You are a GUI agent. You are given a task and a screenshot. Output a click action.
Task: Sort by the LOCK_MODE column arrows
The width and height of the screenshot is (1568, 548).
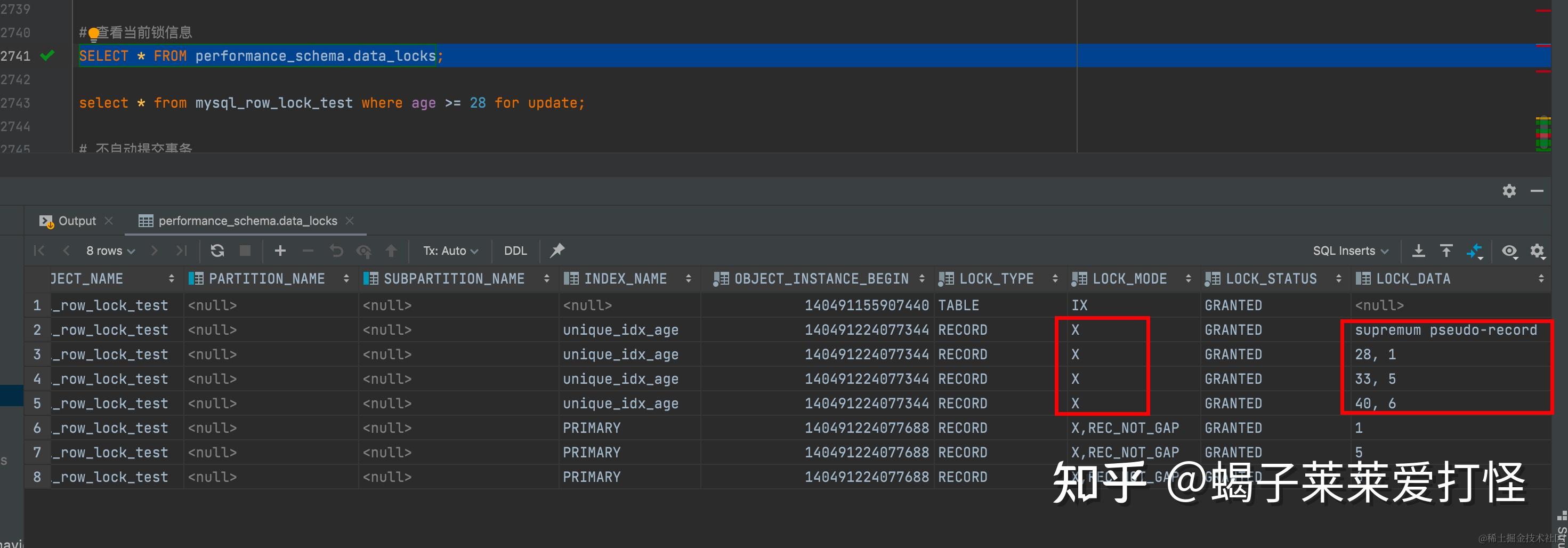point(1188,279)
